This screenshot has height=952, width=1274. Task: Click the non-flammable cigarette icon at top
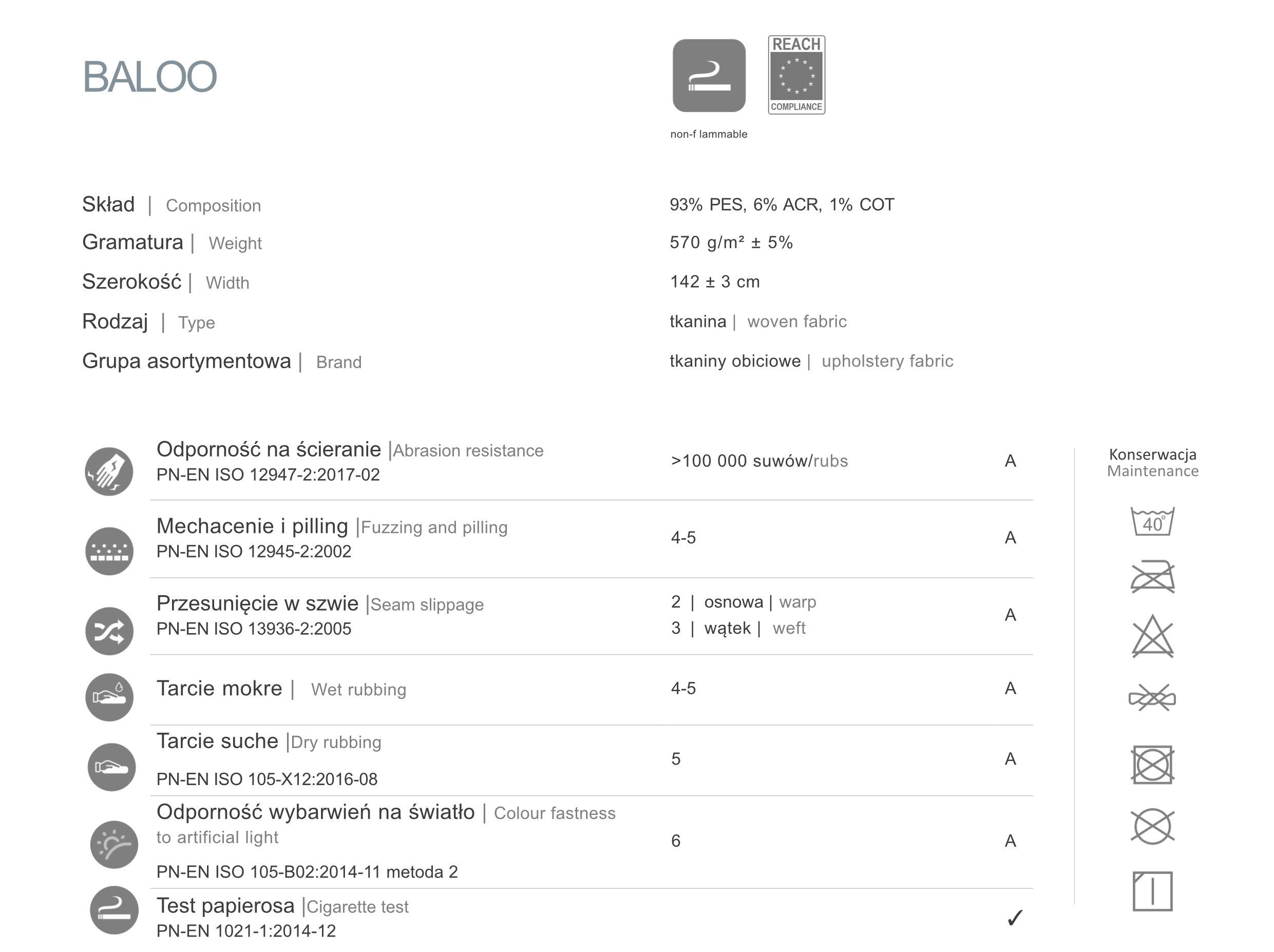point(709,75)
